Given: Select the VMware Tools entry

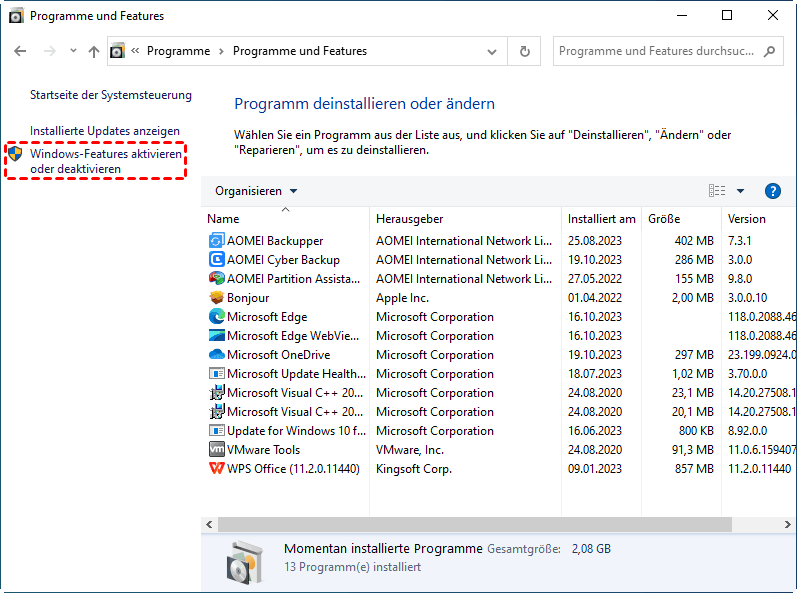Looking at the screenshot, I should coord(263,450).
